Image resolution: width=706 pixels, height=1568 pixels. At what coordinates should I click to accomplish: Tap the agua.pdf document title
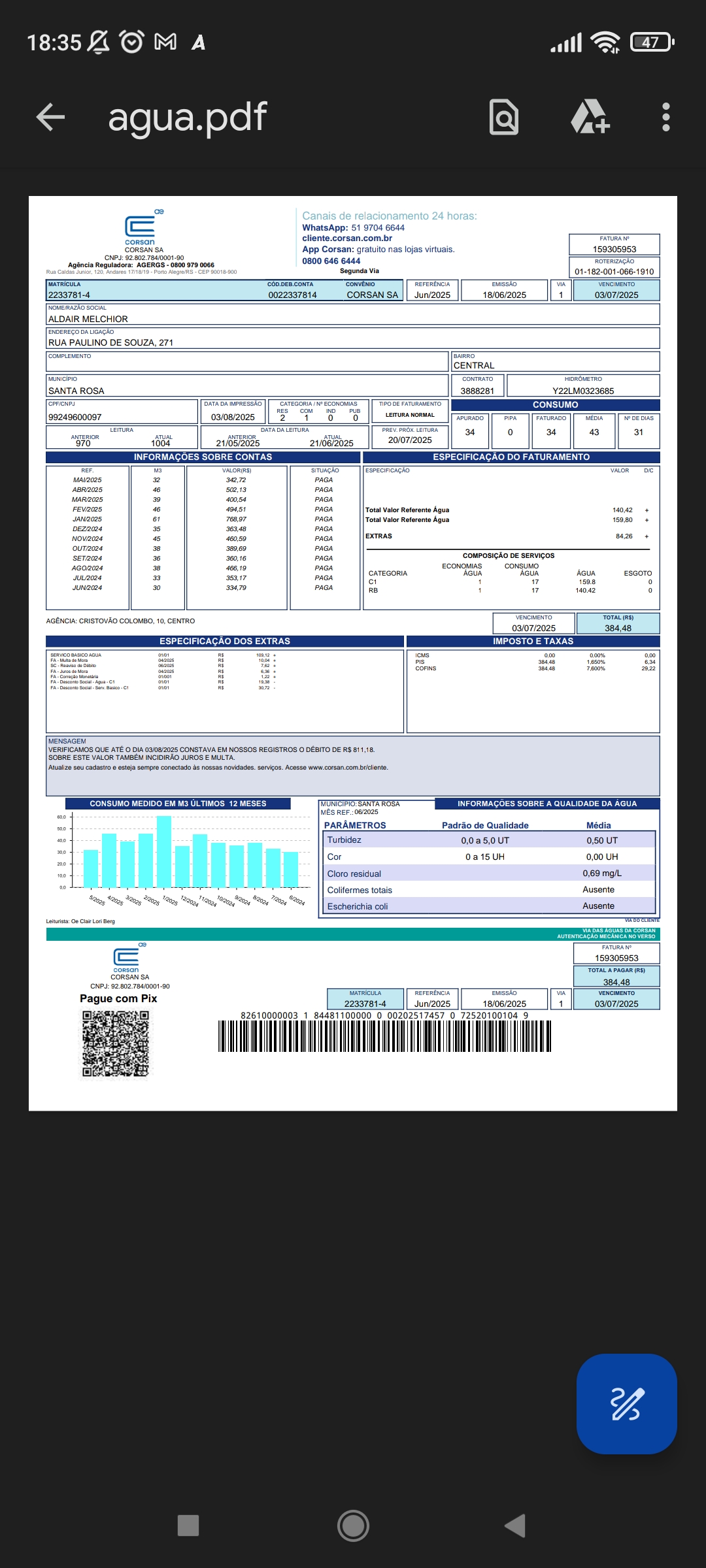(188, 118)
